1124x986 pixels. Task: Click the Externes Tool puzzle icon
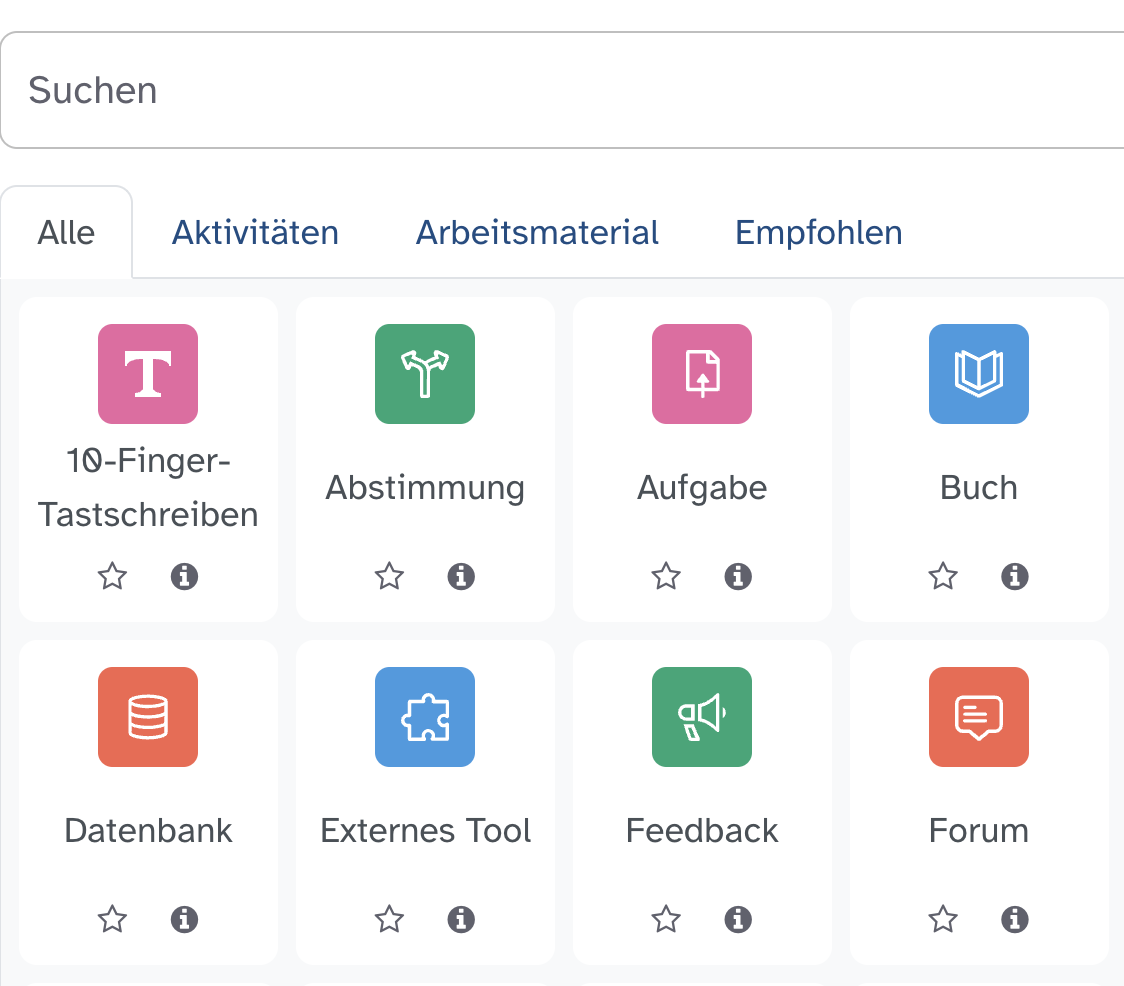click(x=425, y=717)
